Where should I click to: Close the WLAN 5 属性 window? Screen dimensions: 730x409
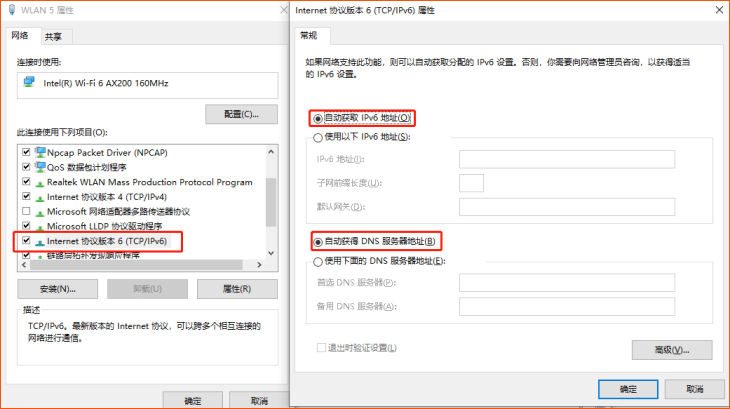coord(284,10)
